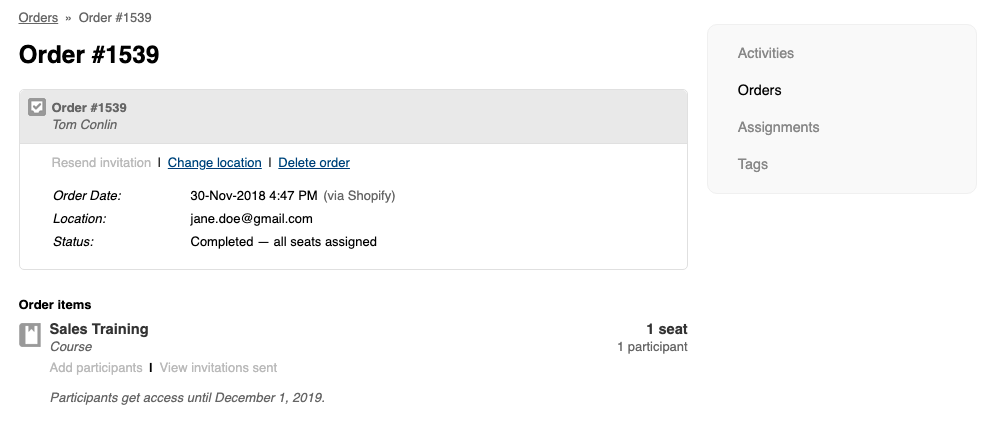
Task: Click the 1 seat count
Action: click(666, 329)
